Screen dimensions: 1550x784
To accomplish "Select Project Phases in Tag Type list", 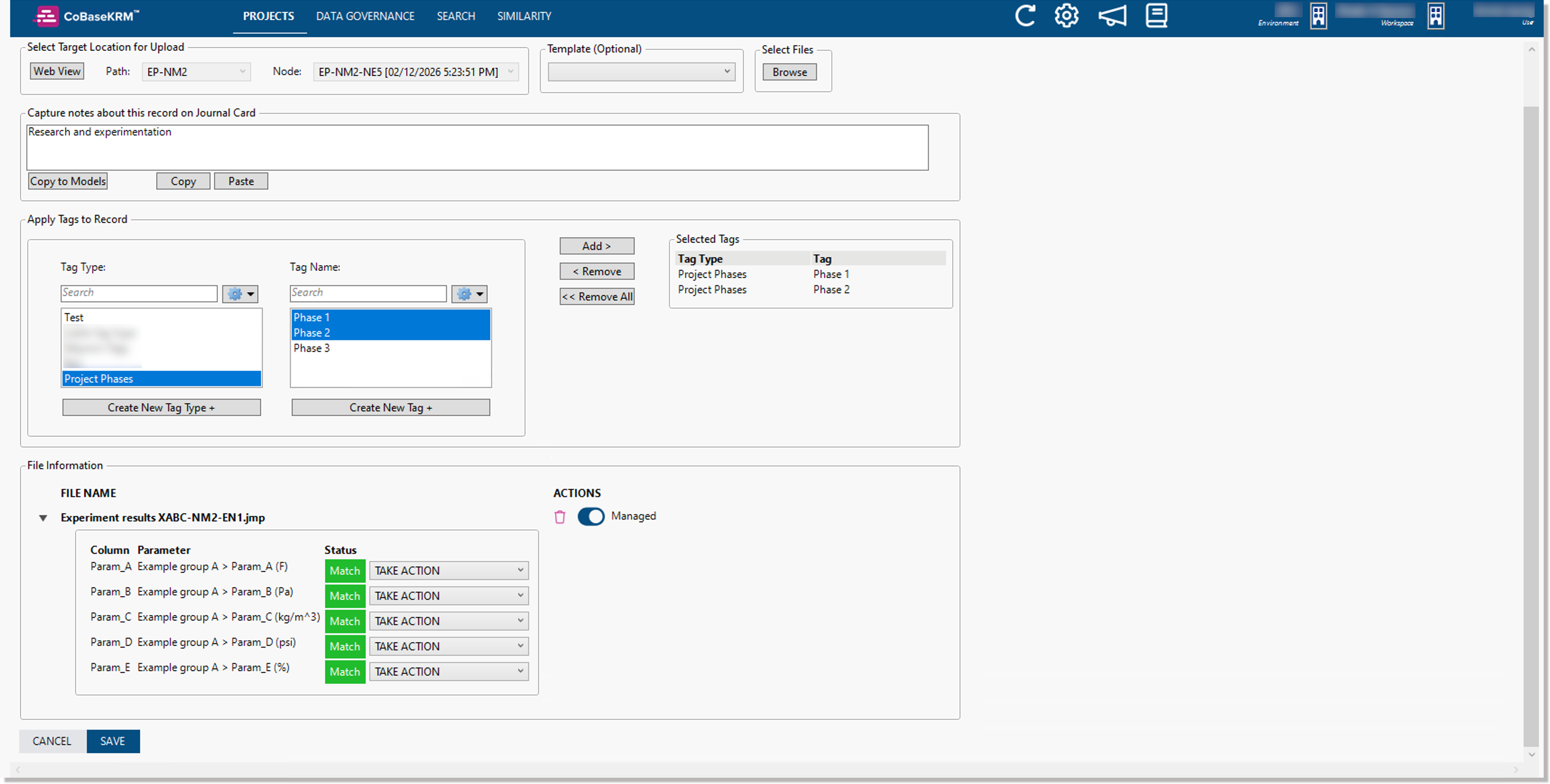I will click(x=161, y=378).
